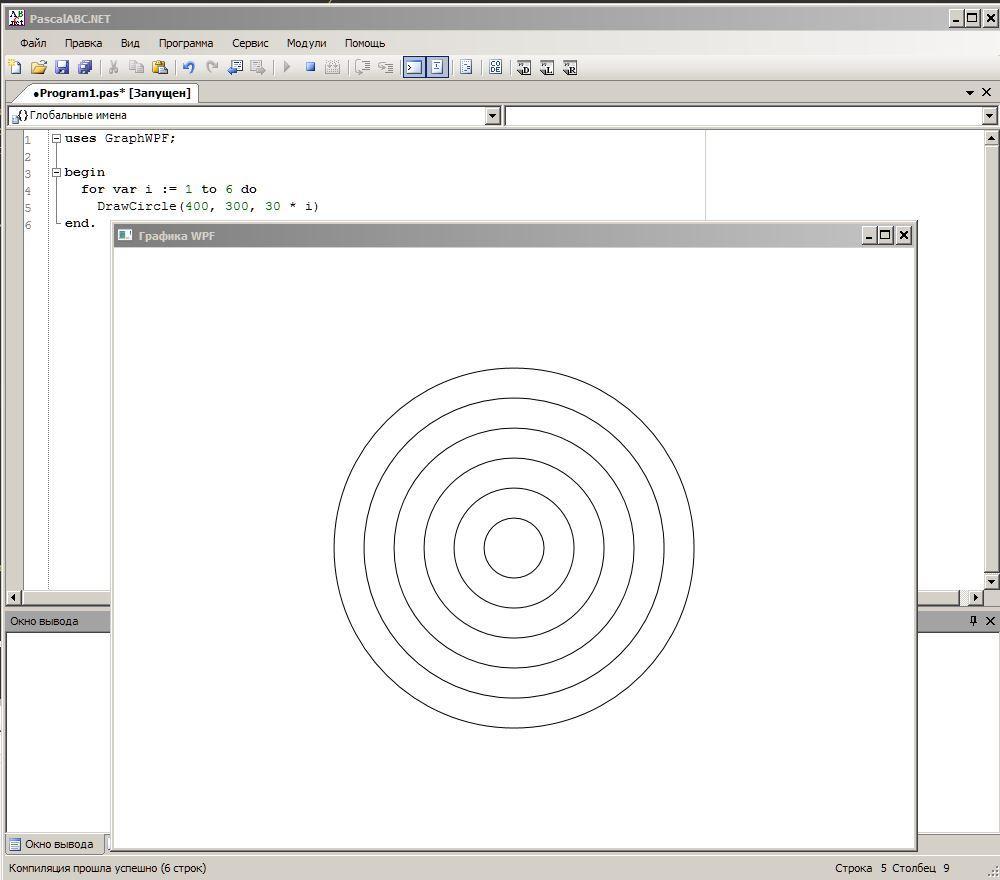
Task: Copy selected text icon
Action: [136, 67]
